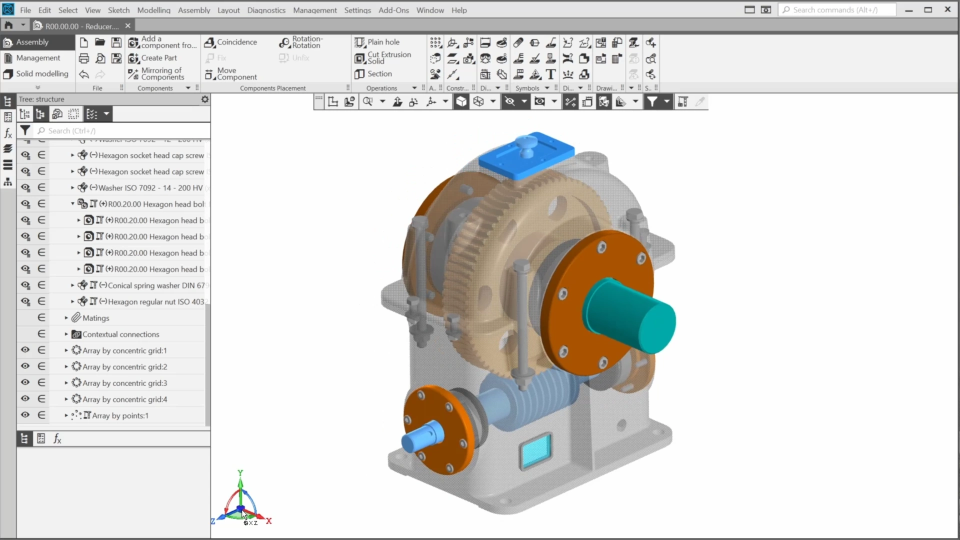Image resolution: width=960 pixels, height=540 pixels.
Task: Collapse the R00.20.00 Hexagon head bolt group
Action: click(x=73, y=204)
